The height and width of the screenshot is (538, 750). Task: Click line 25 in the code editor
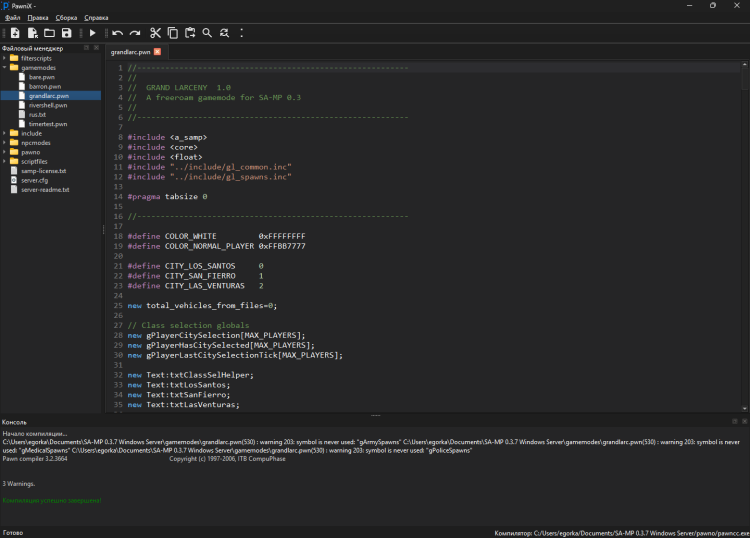(210, 305)
